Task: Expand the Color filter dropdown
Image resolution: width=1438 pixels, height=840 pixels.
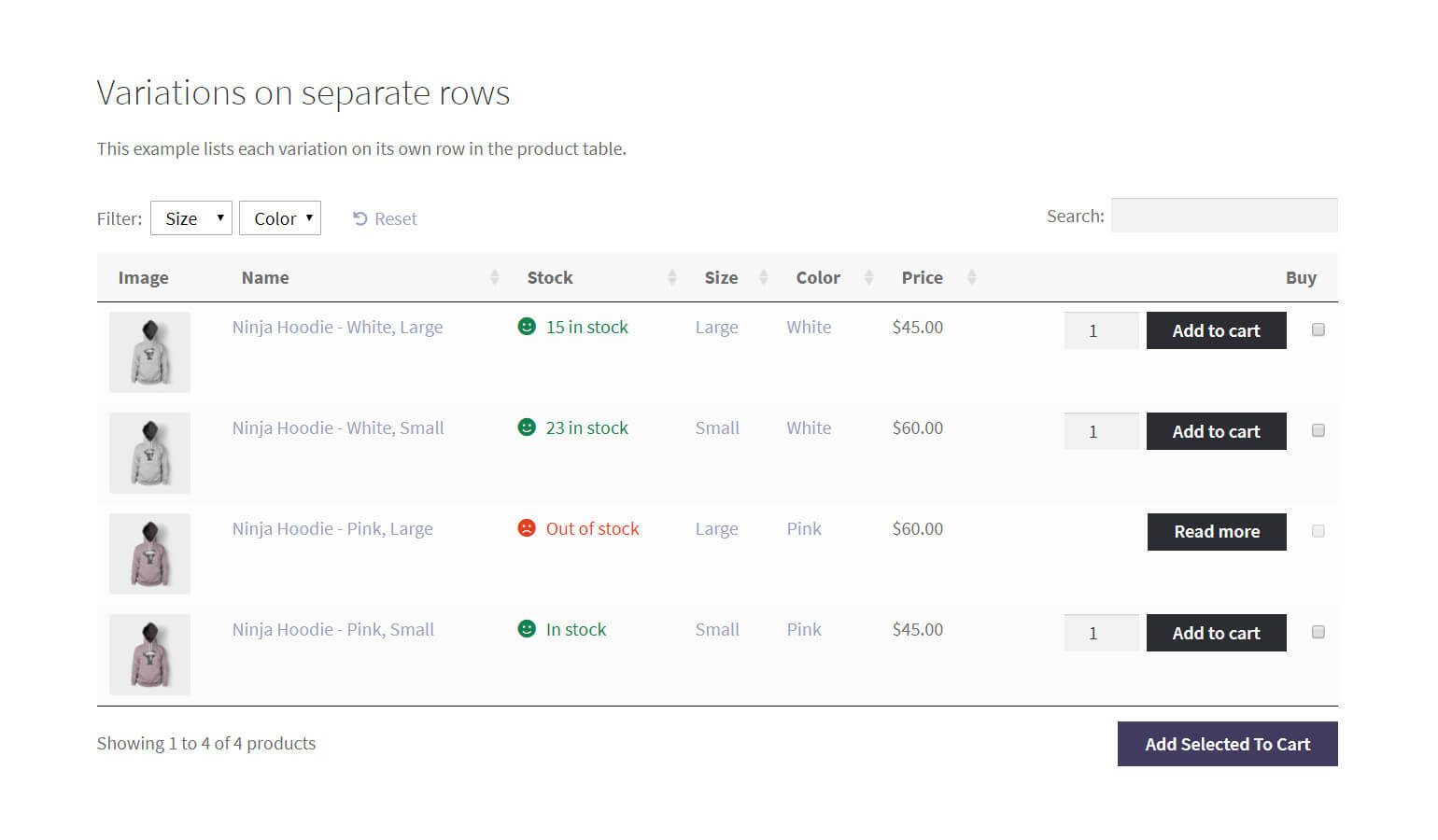Action: tap(280, 218)
